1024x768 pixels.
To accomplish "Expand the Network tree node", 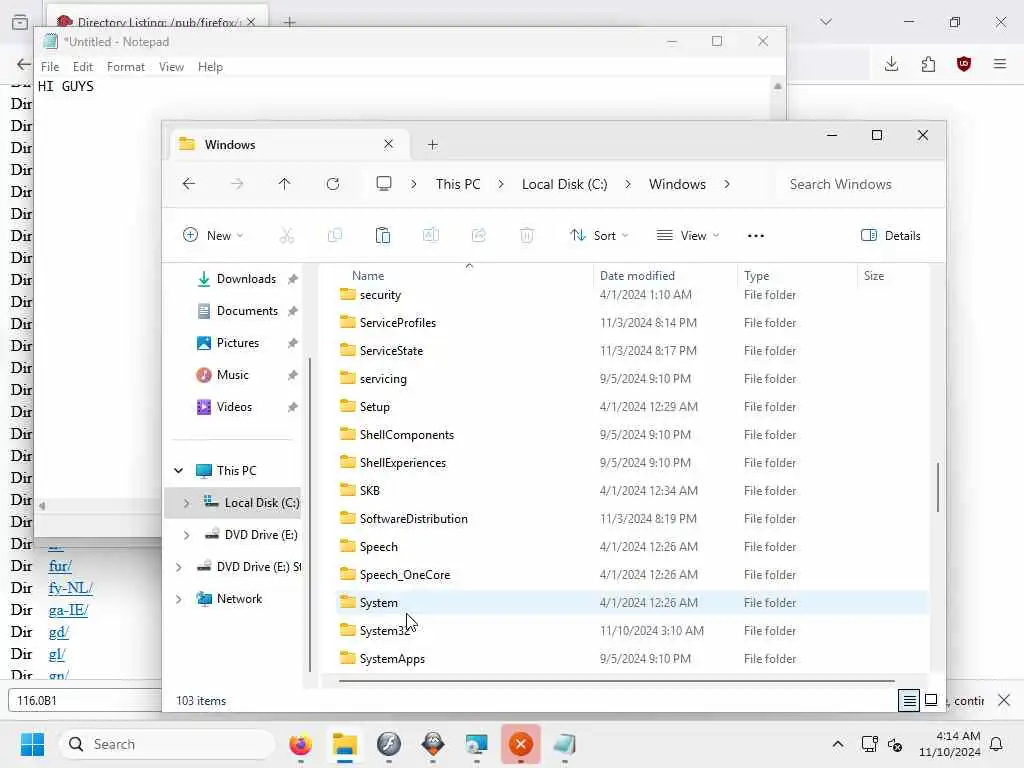I will coord(178,599).
